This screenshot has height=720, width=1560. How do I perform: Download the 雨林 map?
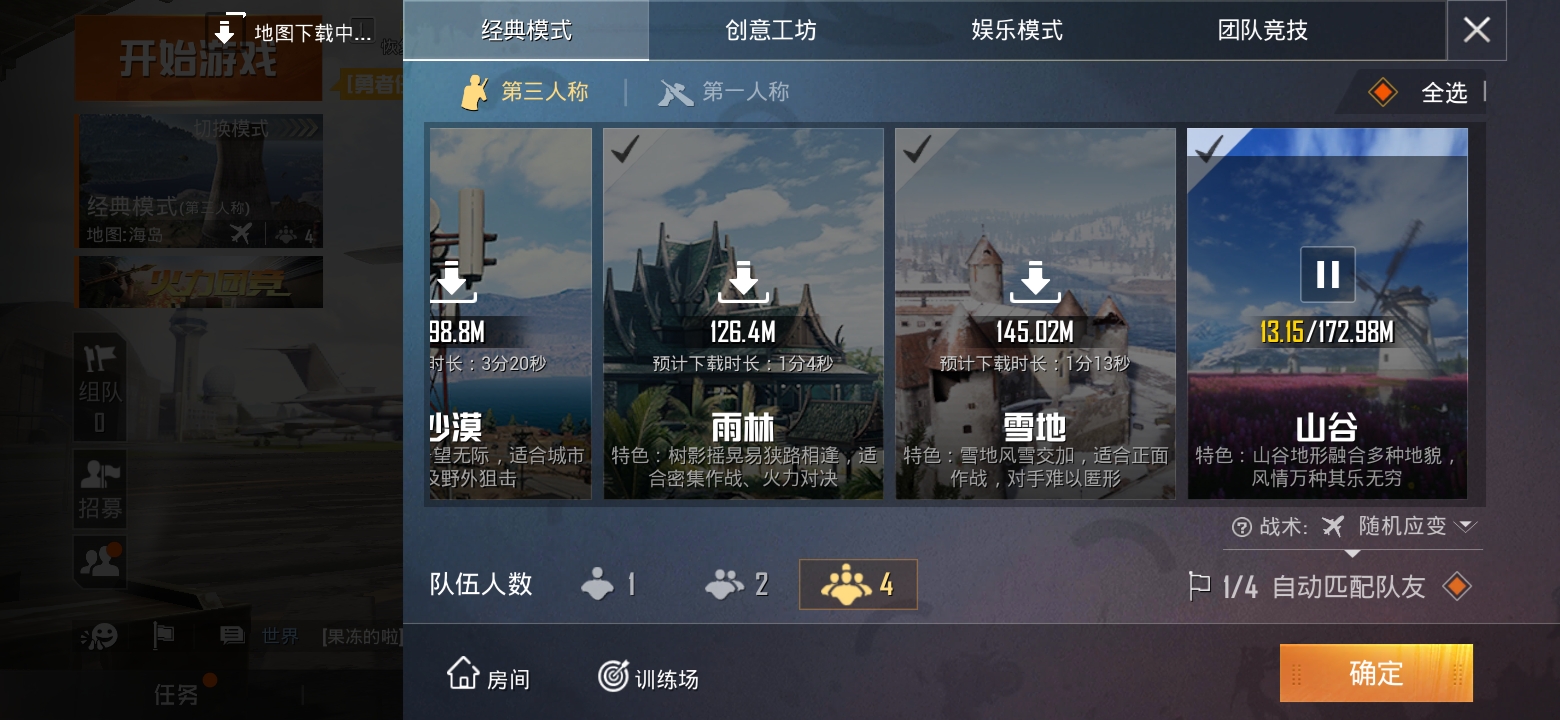(743, 282)
